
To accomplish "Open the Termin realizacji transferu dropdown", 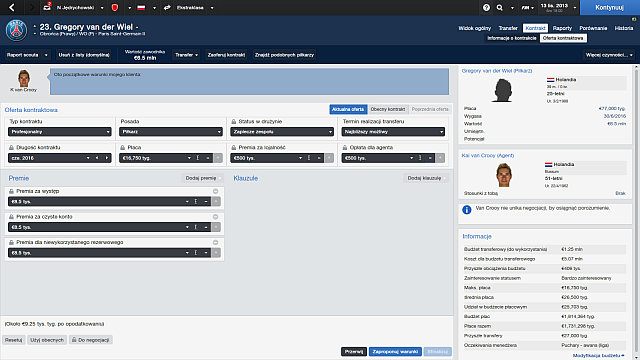I will [x=393, y=132].
